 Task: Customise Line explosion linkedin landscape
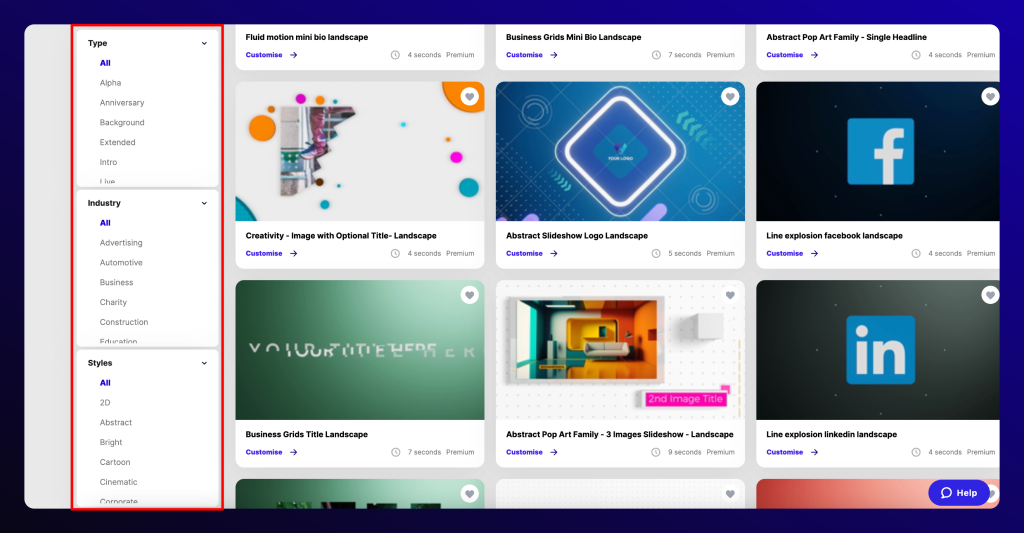point(784,452)
